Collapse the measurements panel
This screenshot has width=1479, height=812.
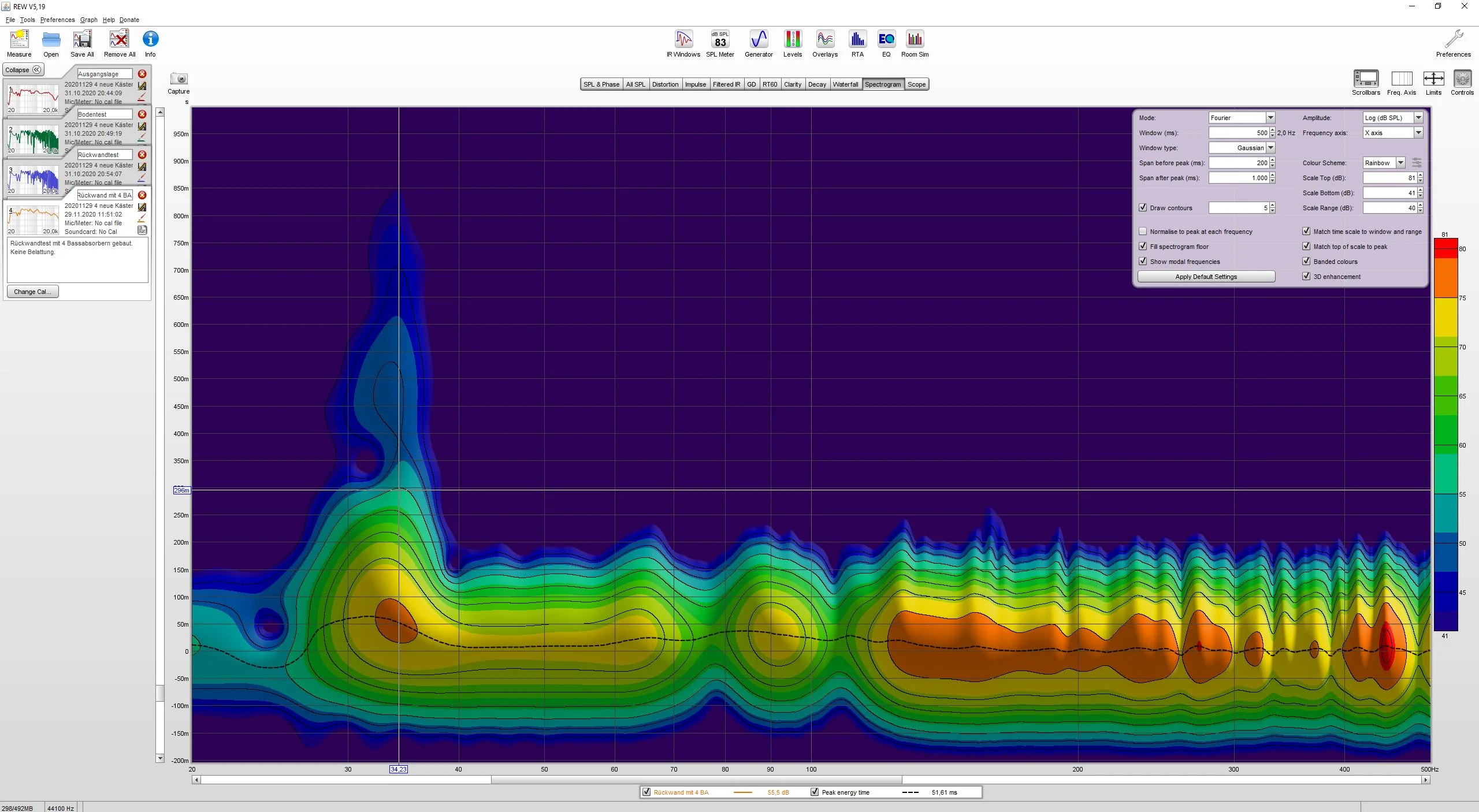click(23, 70)
